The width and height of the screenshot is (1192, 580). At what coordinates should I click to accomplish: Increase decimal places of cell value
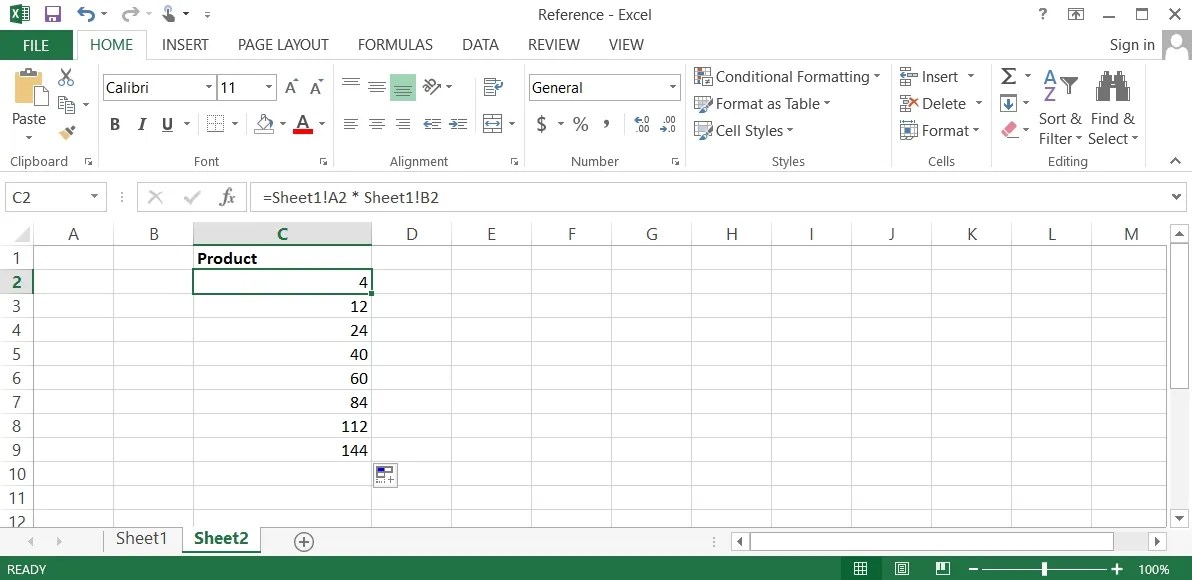[640, 124]
